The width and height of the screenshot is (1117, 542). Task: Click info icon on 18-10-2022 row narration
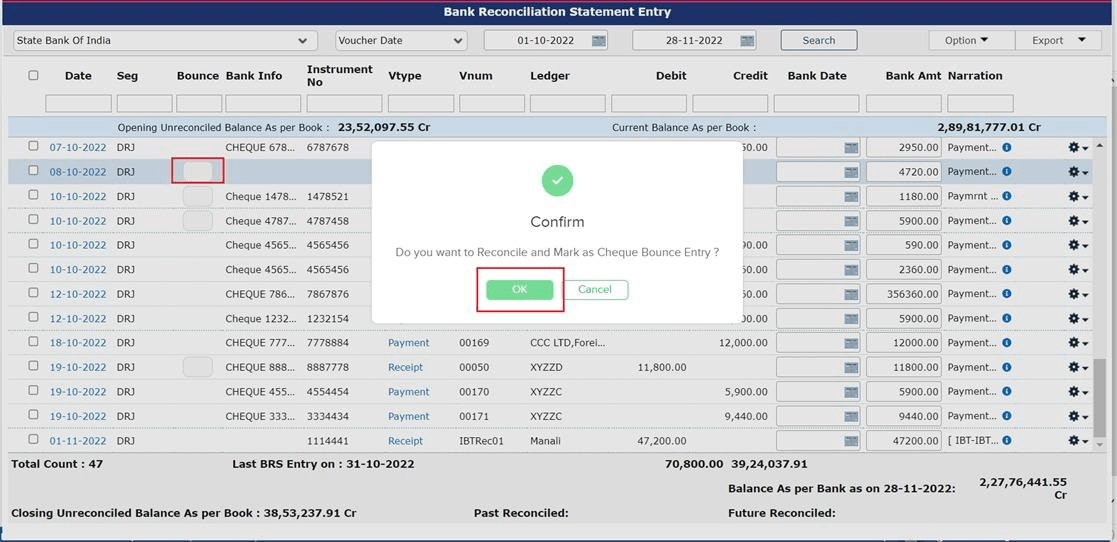[1007, 343]
